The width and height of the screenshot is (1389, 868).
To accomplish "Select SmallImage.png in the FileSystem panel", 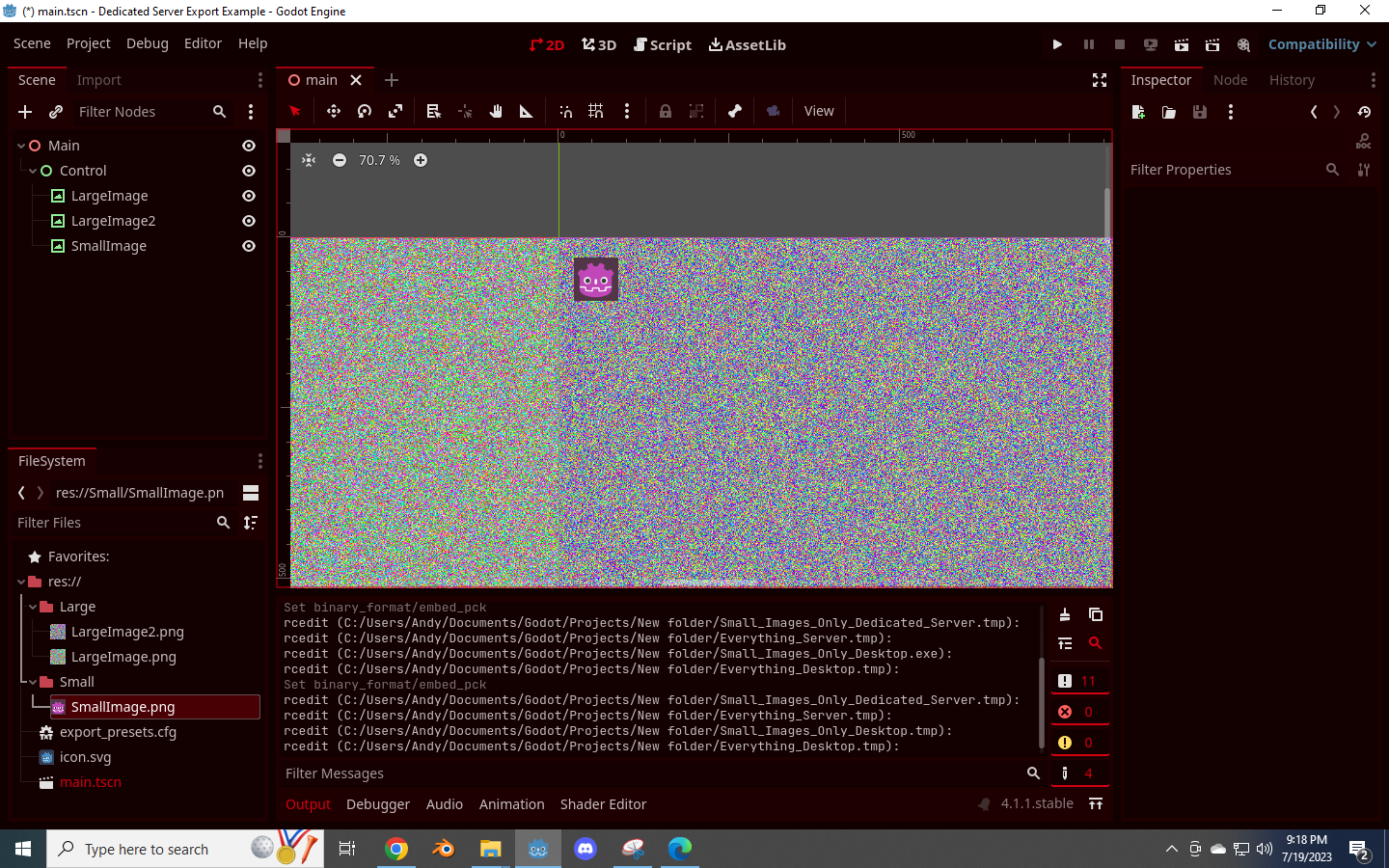I will click(x=123, y=707).
